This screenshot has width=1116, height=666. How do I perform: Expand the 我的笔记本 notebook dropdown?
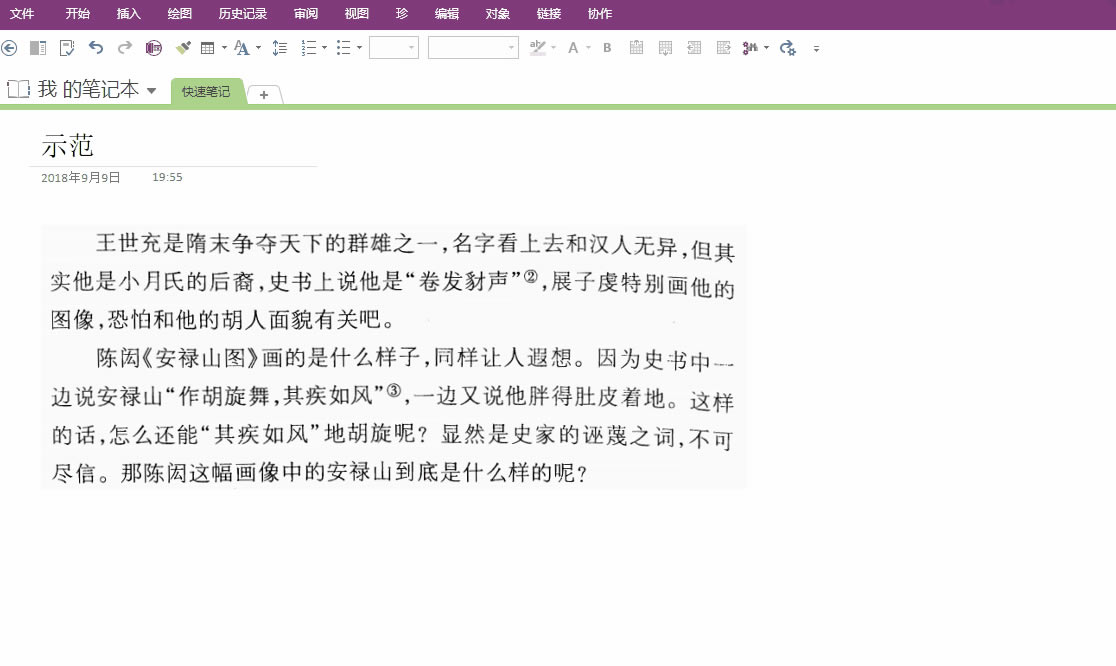pyautogui.click(x=151, y=88)
